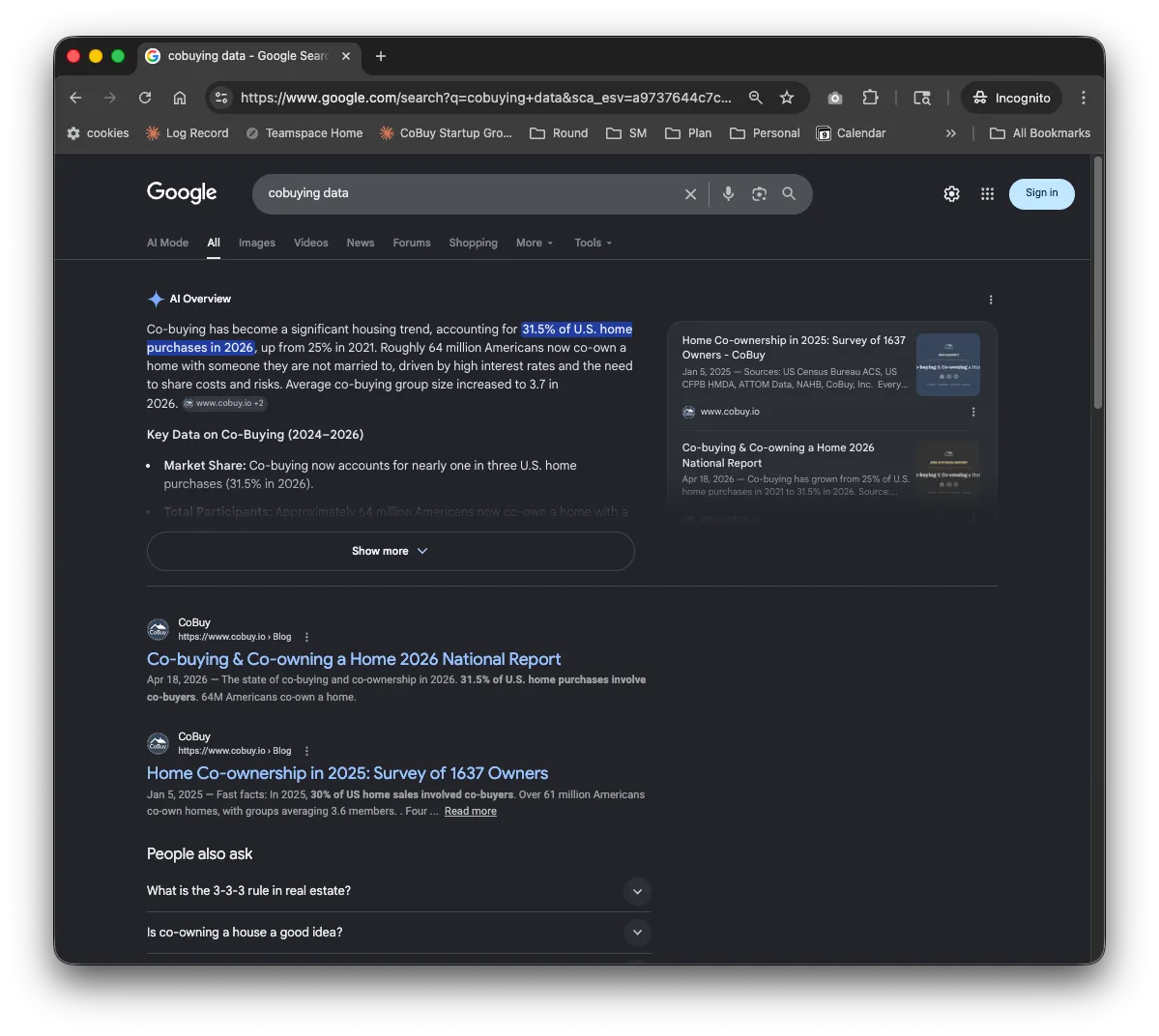Click the Incognito profile button
This screenshot has height=1036, width=1159.
tap(1011, 98)
